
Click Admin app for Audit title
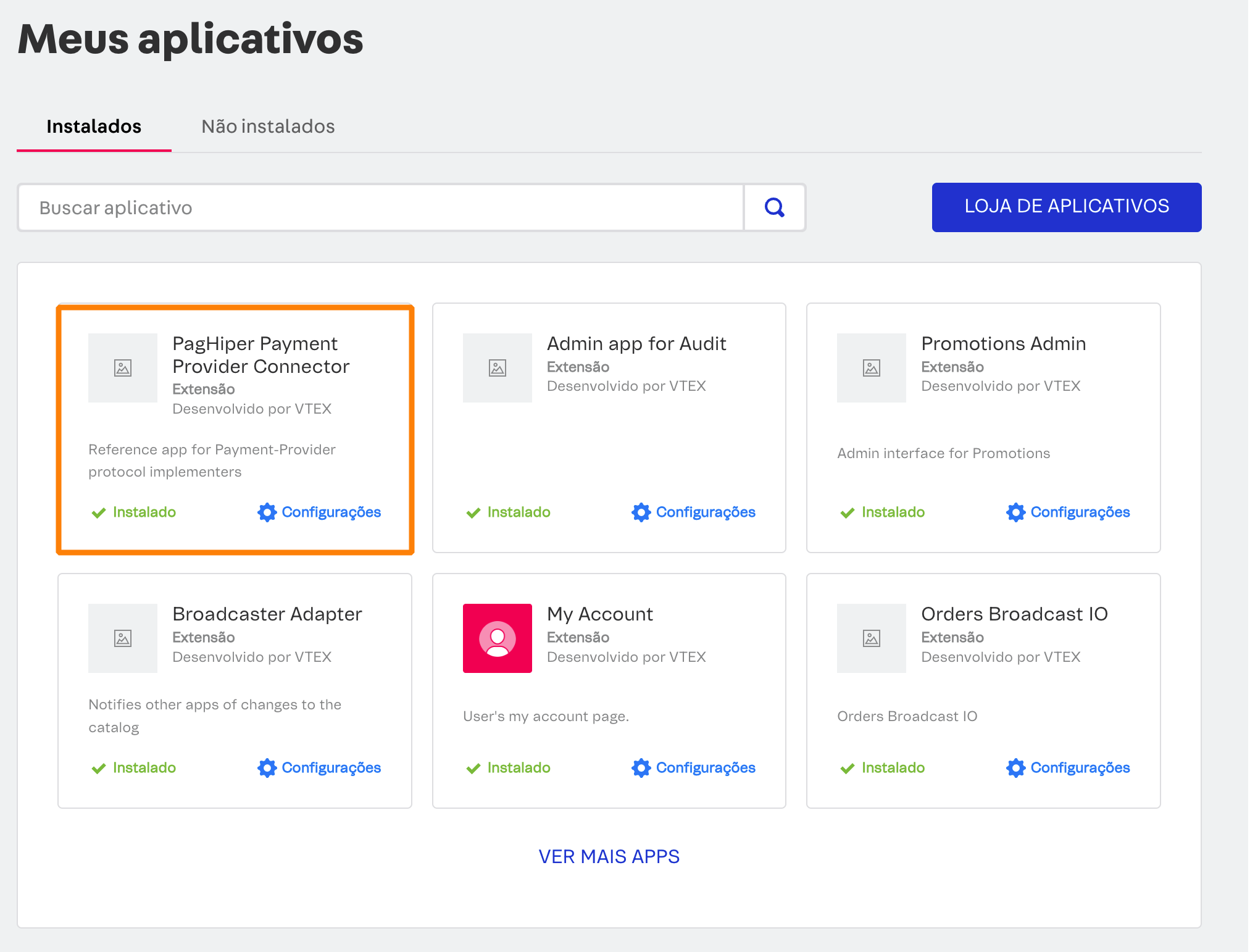(636, 343)
